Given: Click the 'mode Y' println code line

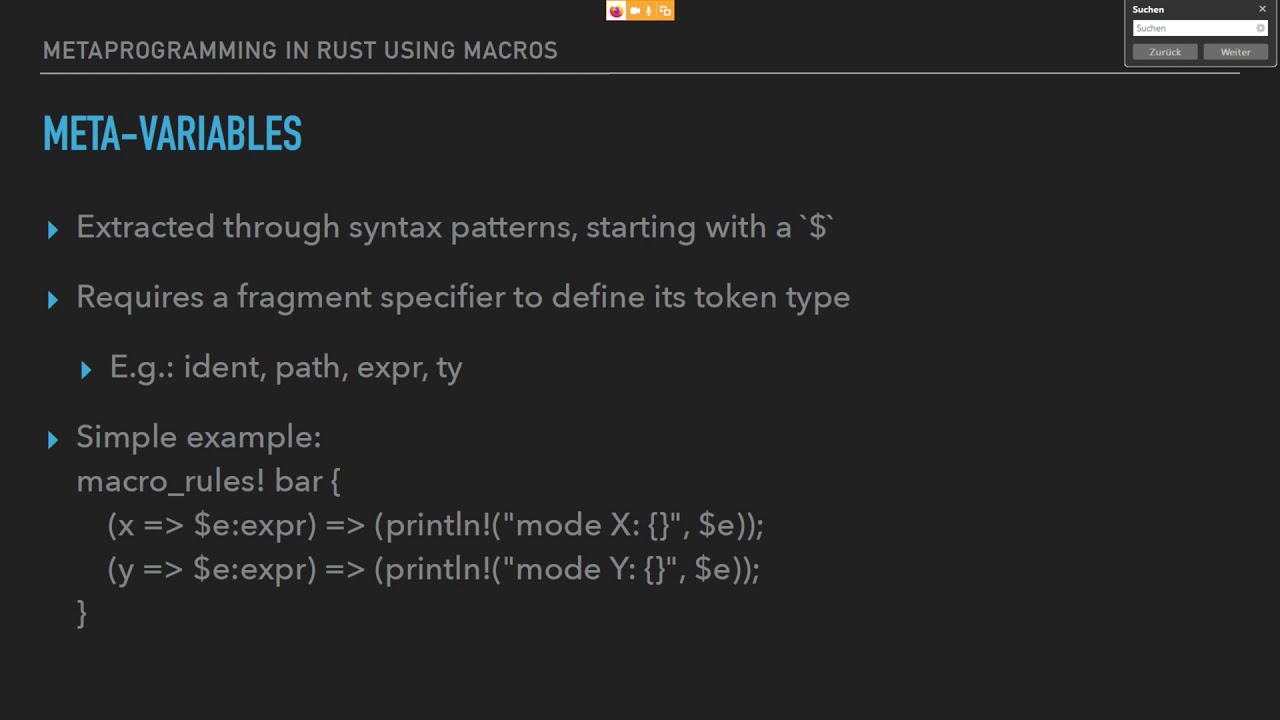Looking at the screenshot, I should pos(433,570).
